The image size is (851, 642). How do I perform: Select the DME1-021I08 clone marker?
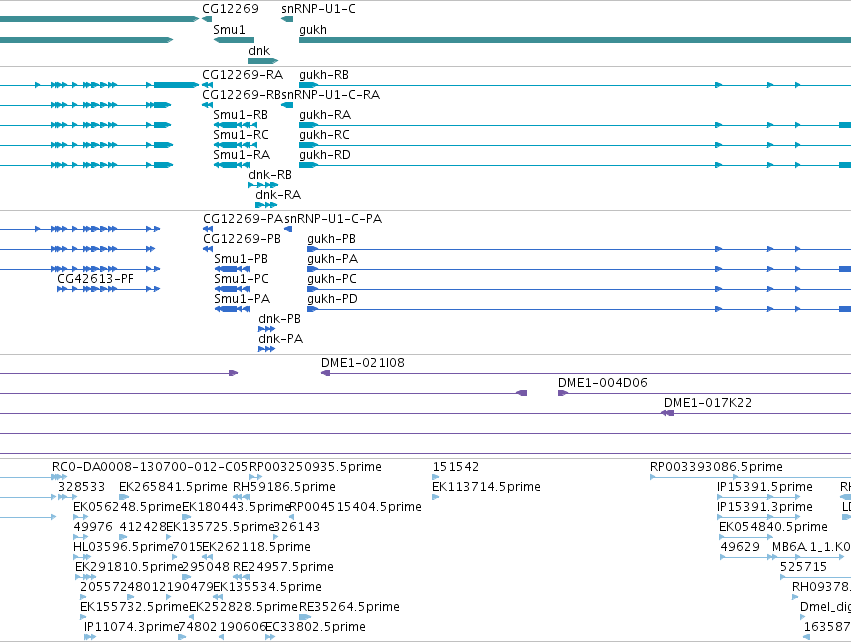tap(326, 373)
